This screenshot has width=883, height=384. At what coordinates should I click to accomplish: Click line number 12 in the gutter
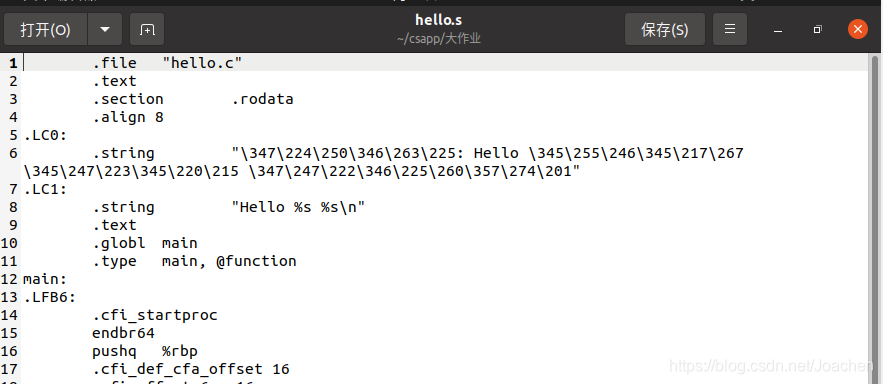(10, 279)
